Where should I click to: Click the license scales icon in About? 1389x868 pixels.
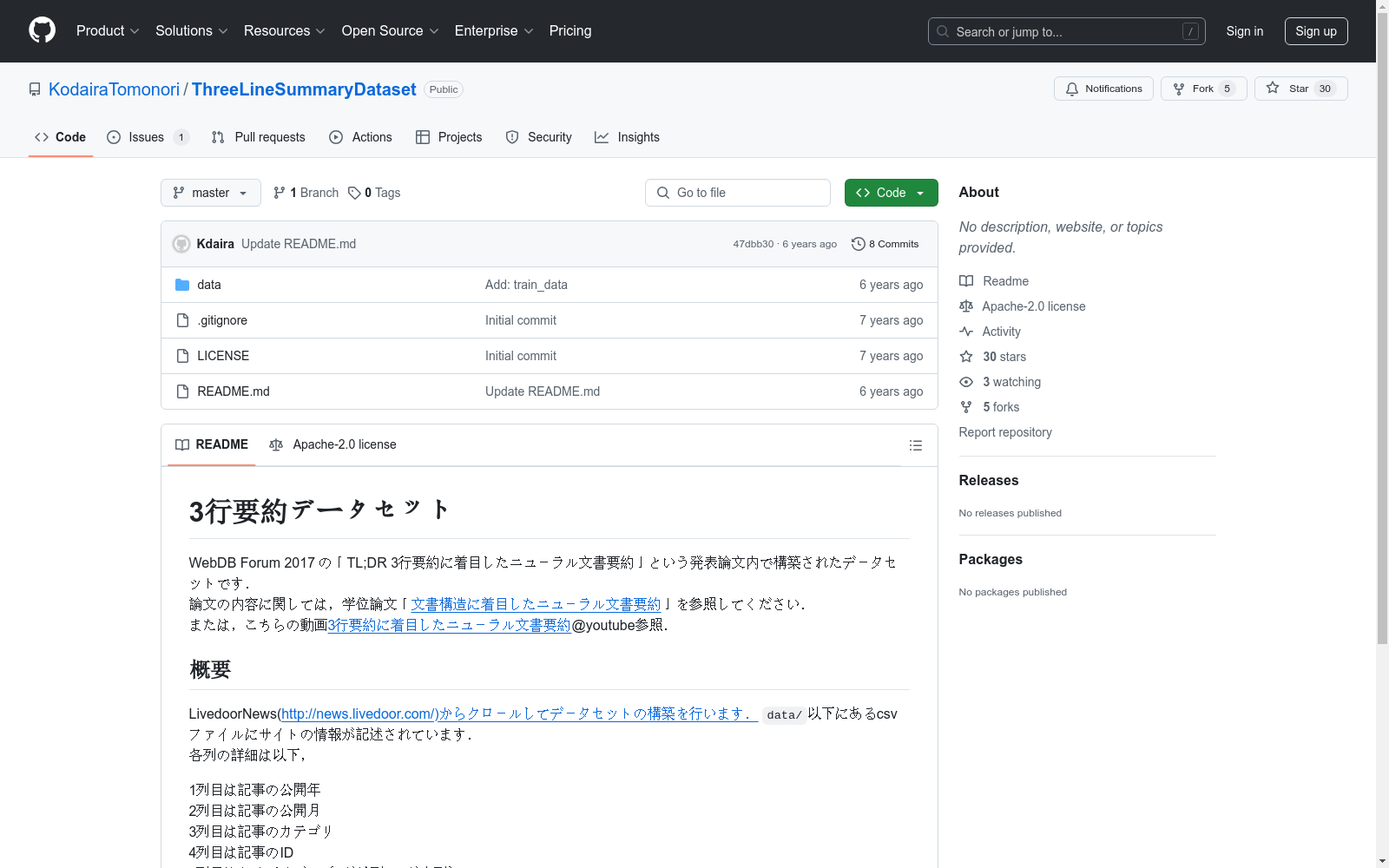[x=966, y=306]
